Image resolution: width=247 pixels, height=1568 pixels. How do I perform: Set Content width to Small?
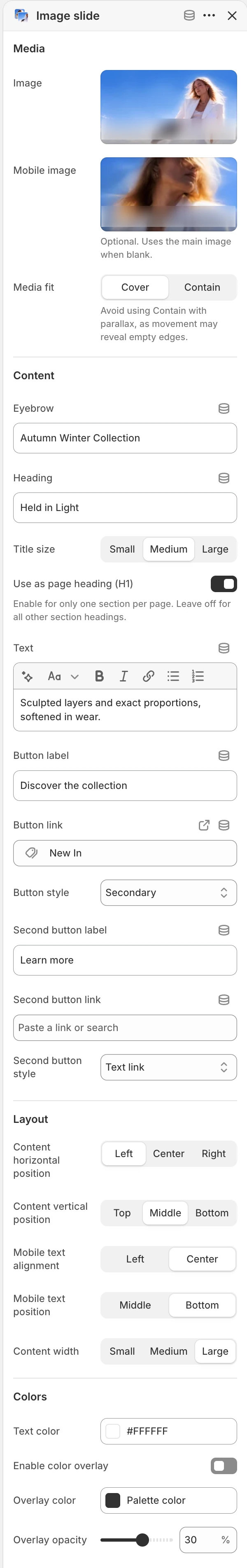pyautogui.click(x=122, y=1351)
